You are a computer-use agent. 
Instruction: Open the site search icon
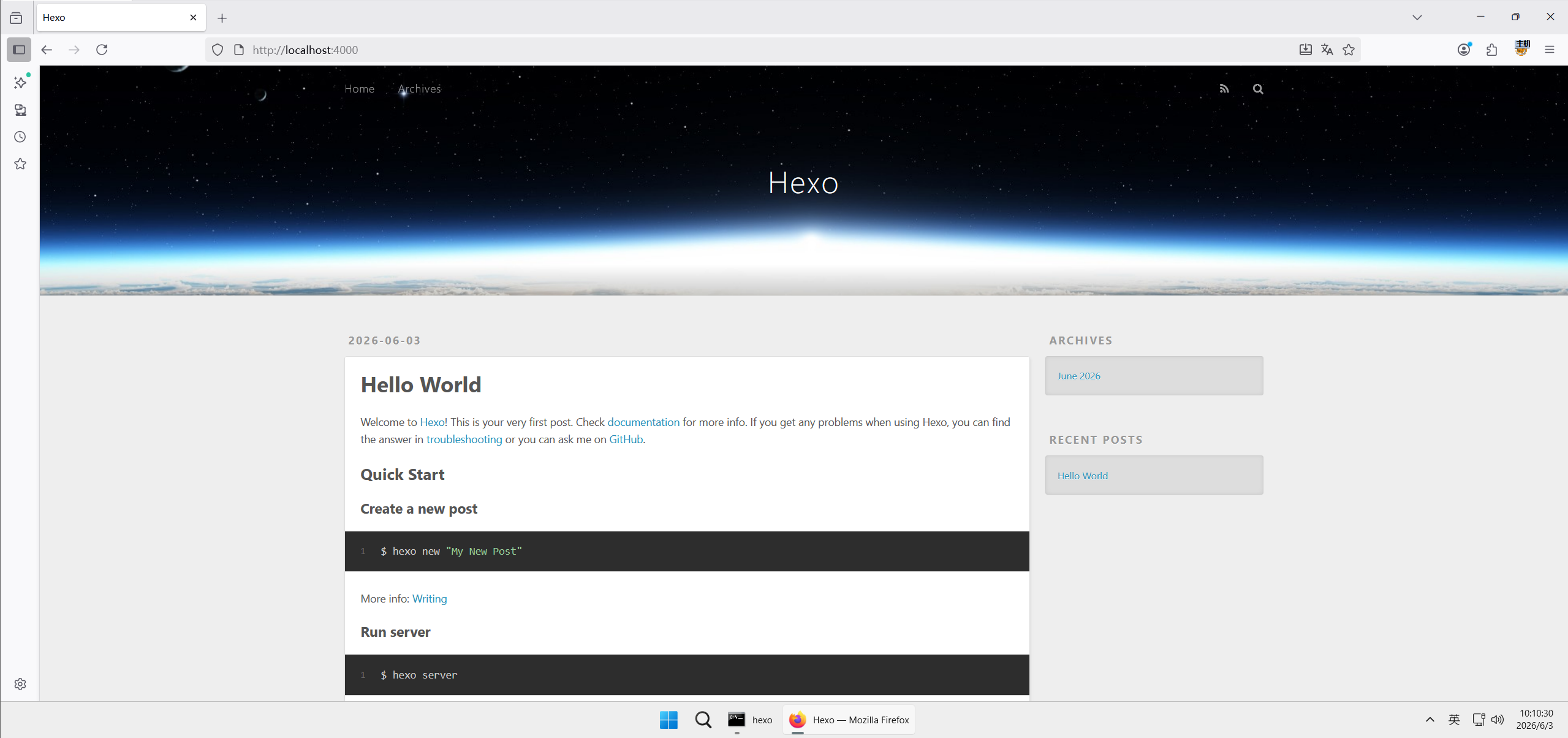(1258, 89)
